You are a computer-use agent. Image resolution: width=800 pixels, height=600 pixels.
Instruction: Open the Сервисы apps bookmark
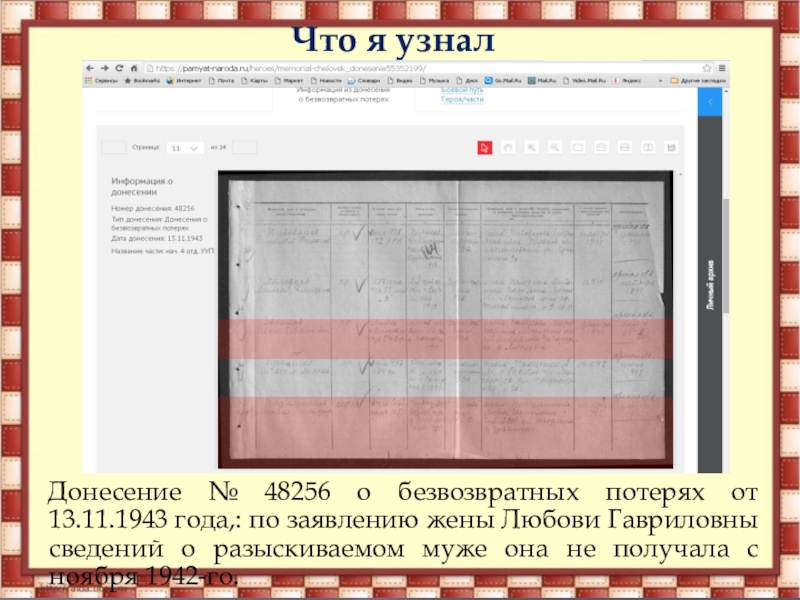coord(101,81)
